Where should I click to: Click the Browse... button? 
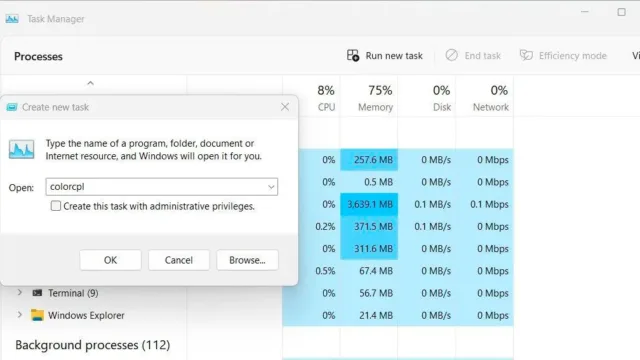tap(247, 260)
